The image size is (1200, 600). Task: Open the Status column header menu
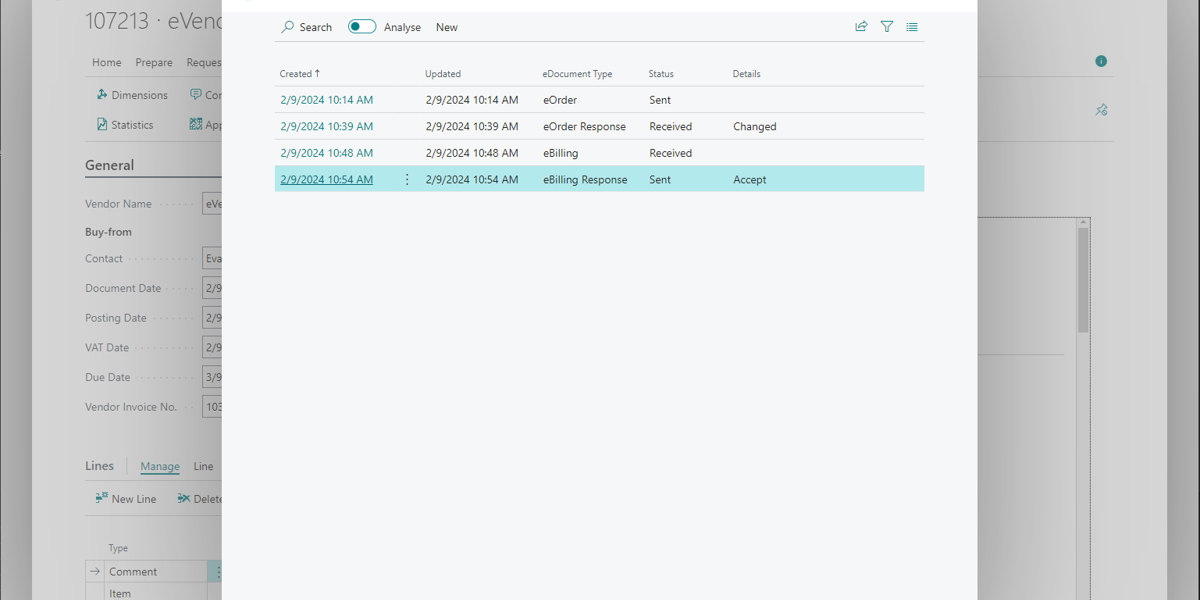click(661, 74)
